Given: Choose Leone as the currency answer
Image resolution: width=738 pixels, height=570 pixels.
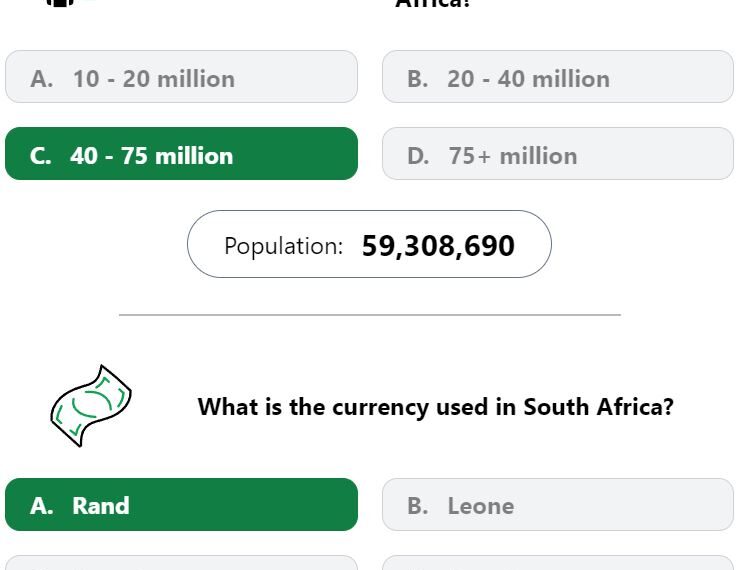Looking at the screenshot, I should [x=558, y=505].
